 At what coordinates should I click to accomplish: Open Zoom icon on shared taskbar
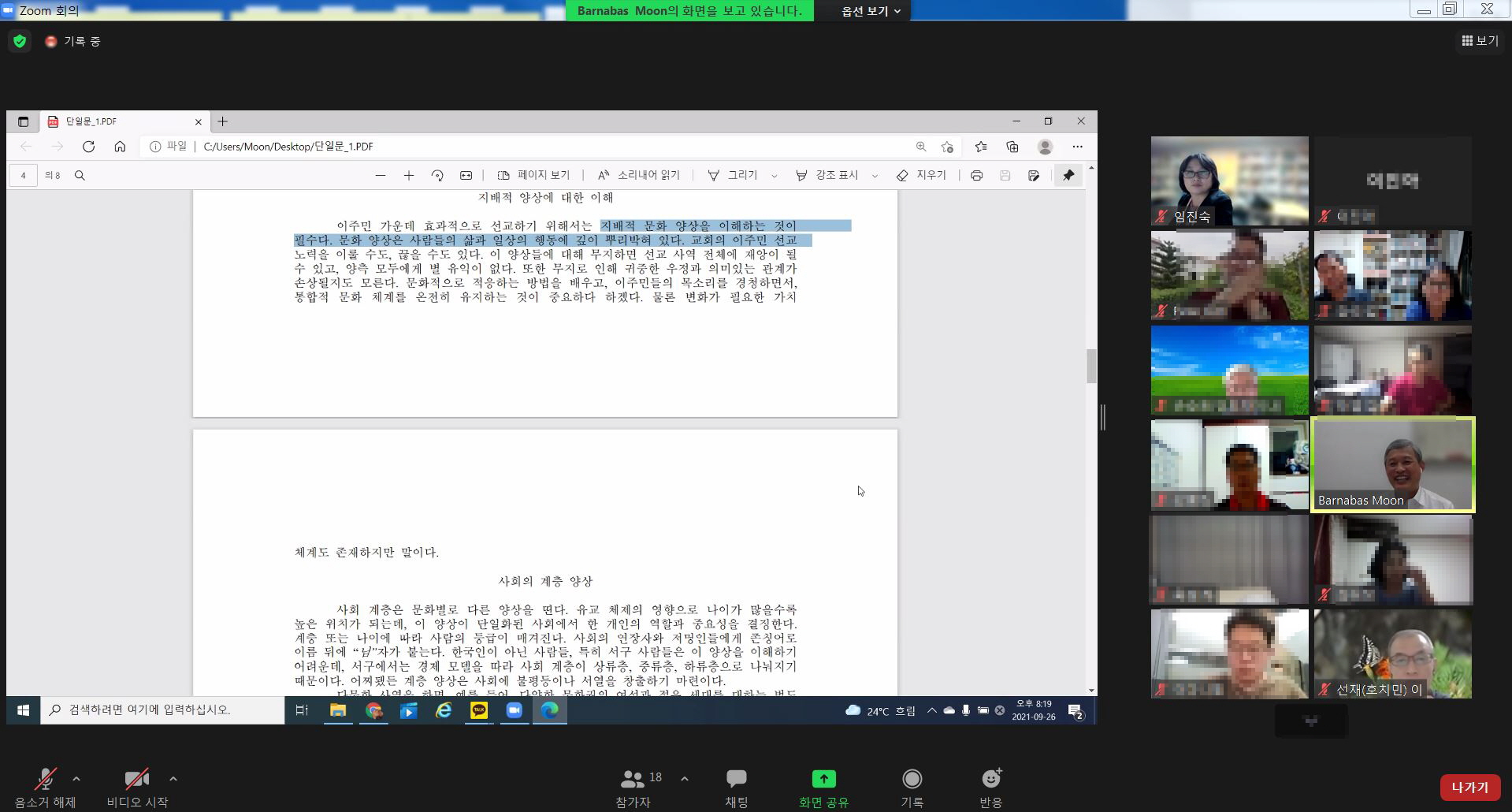[515, 710]
